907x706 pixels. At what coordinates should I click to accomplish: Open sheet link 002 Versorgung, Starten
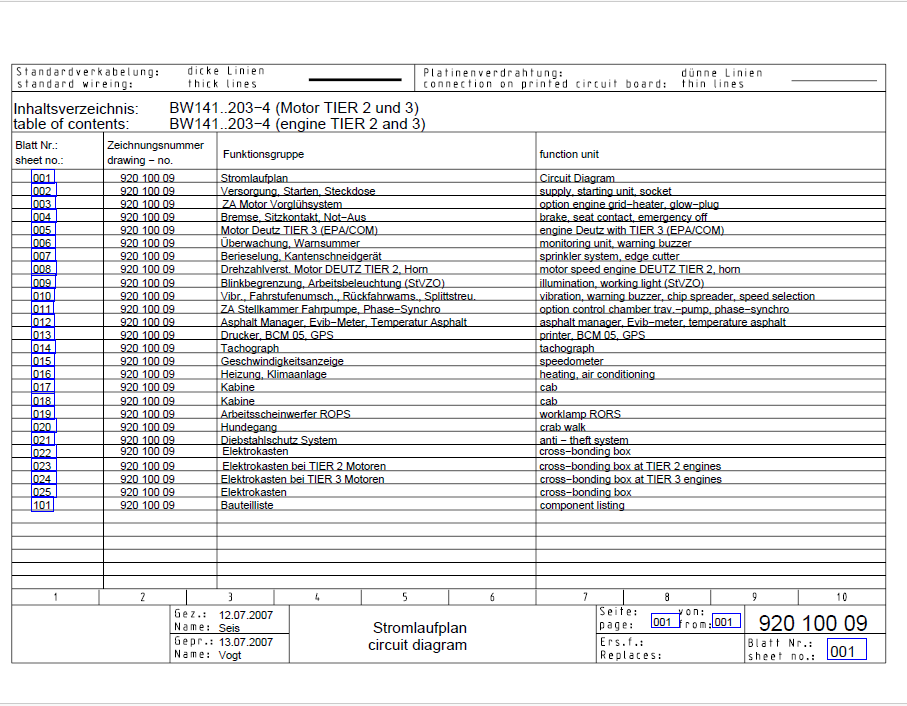pyautogui.click(x=43, y=191)
